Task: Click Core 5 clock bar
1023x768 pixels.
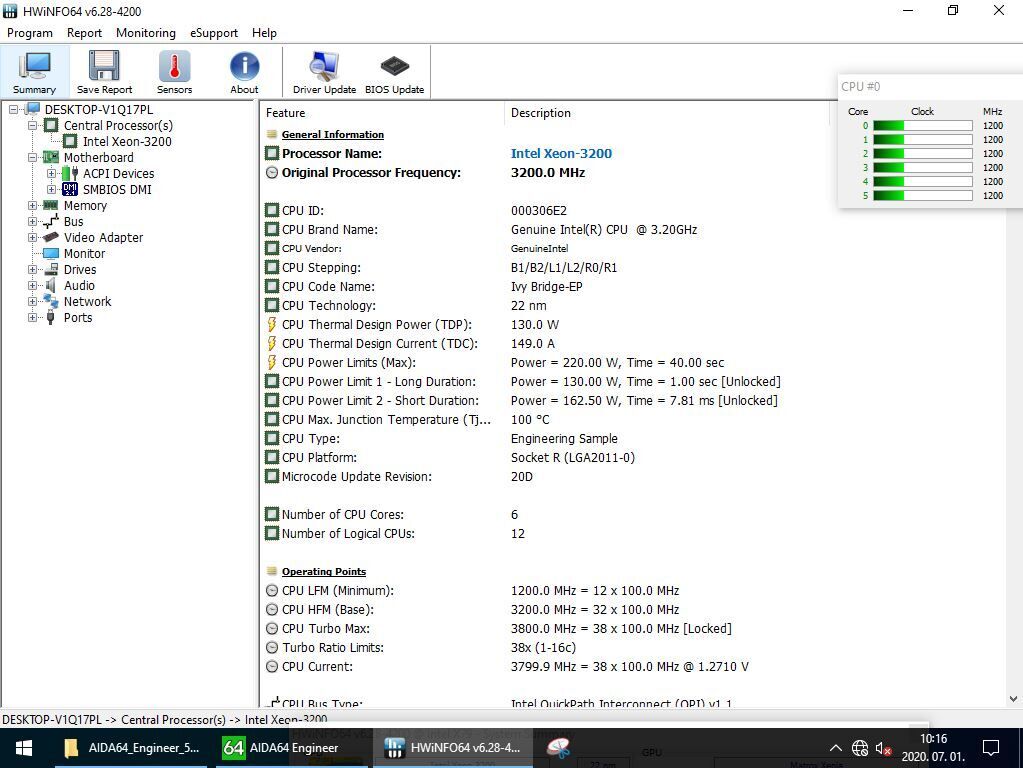Action: (x=923, y=195)
